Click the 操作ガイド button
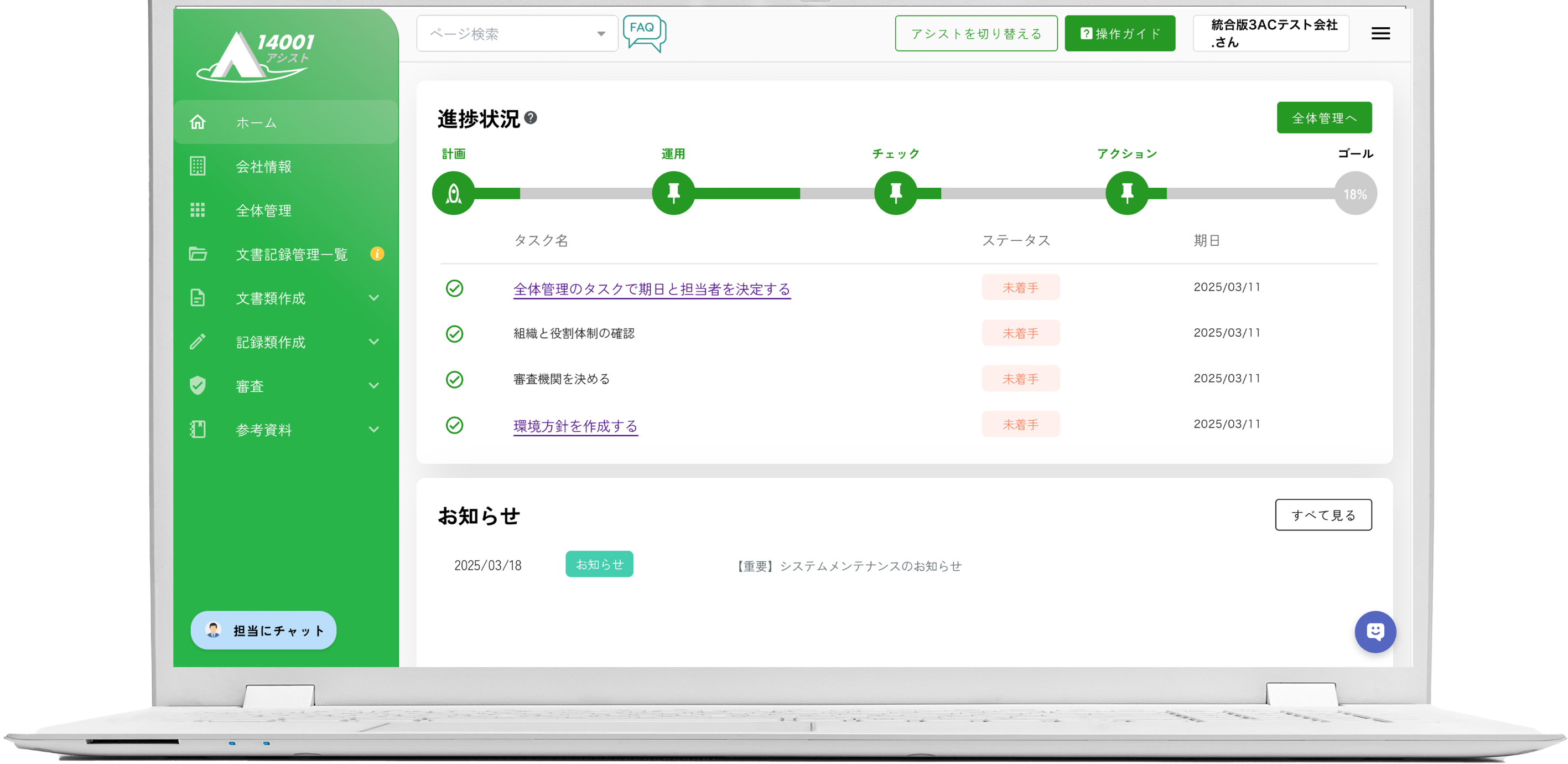 pos(1119,34)
